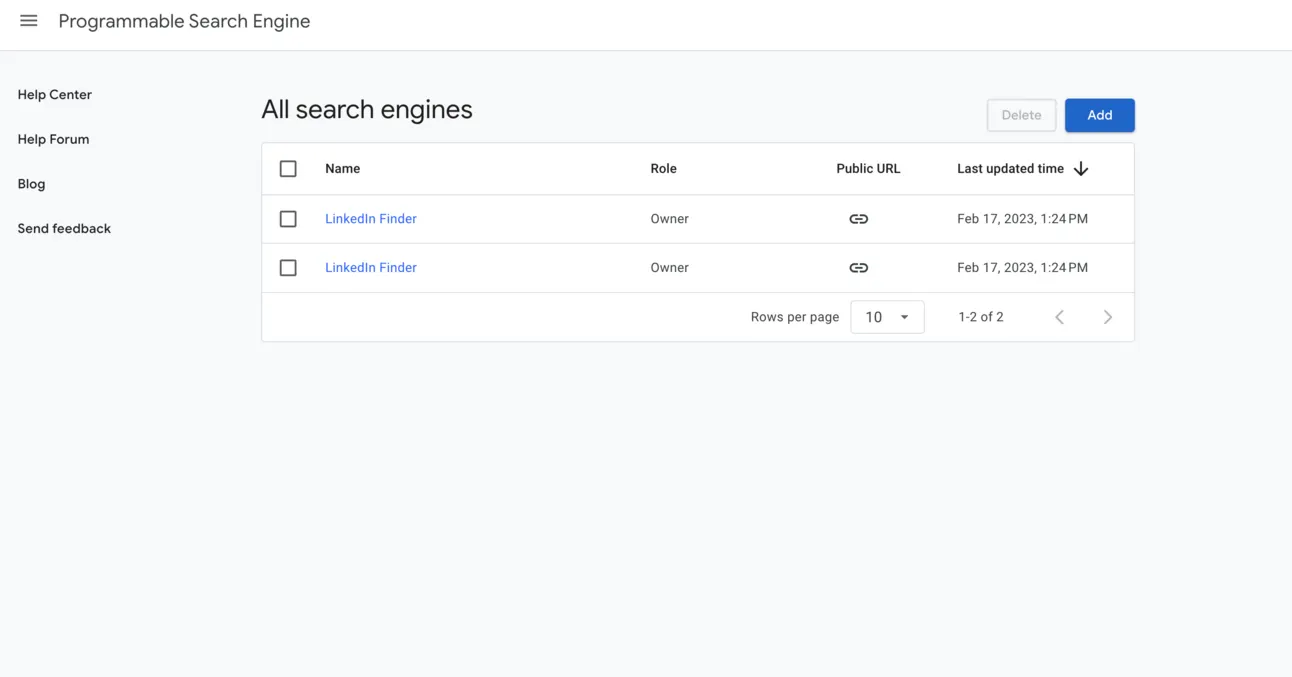Viewport: 1292px width, 677px height.
Task: Click the Delete button
Action: coord(1021,115)
